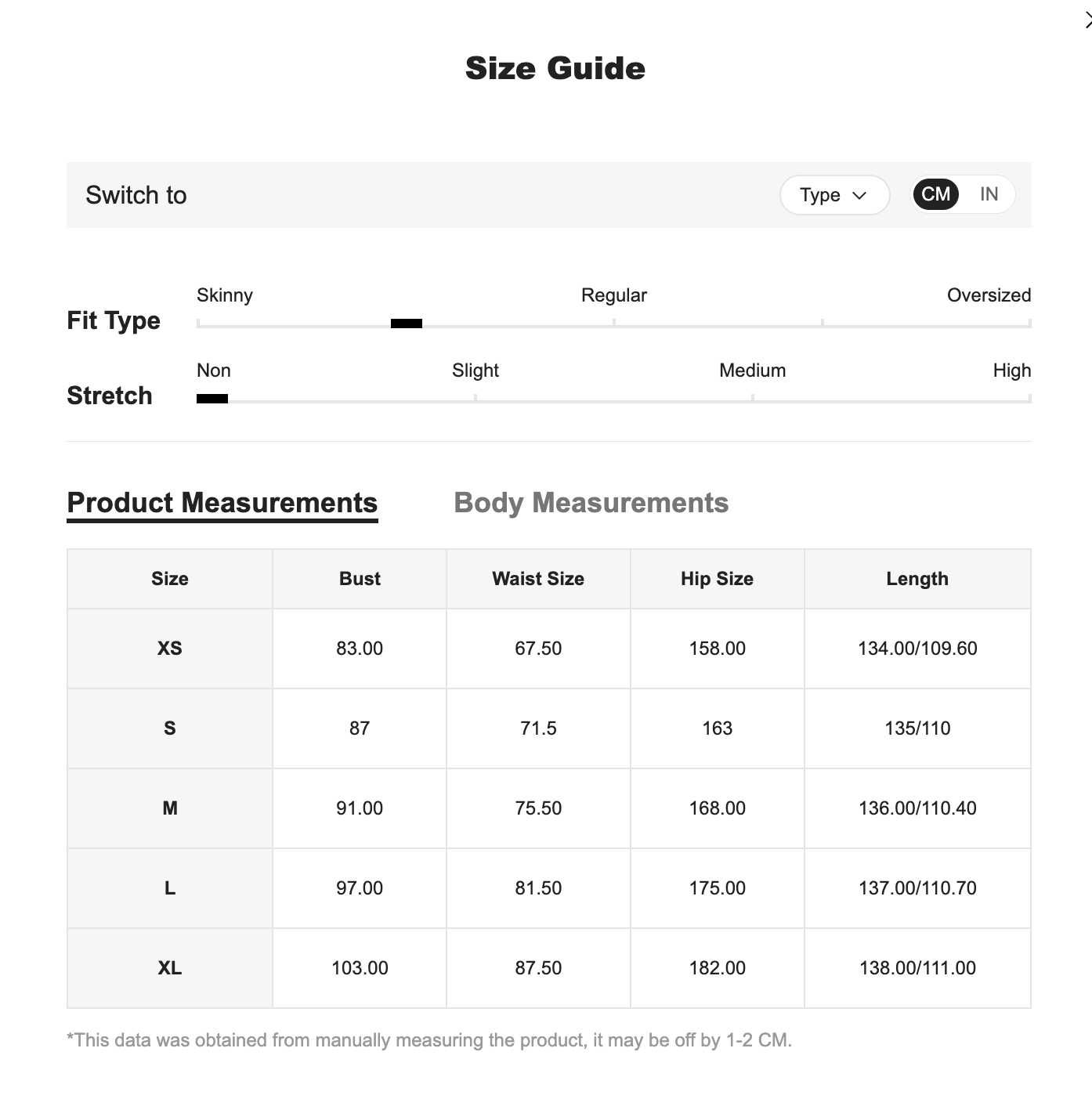The height and width of the screenshot is (1106, 1092).
Task: Click the Bust column header
Action: (360, 579)
